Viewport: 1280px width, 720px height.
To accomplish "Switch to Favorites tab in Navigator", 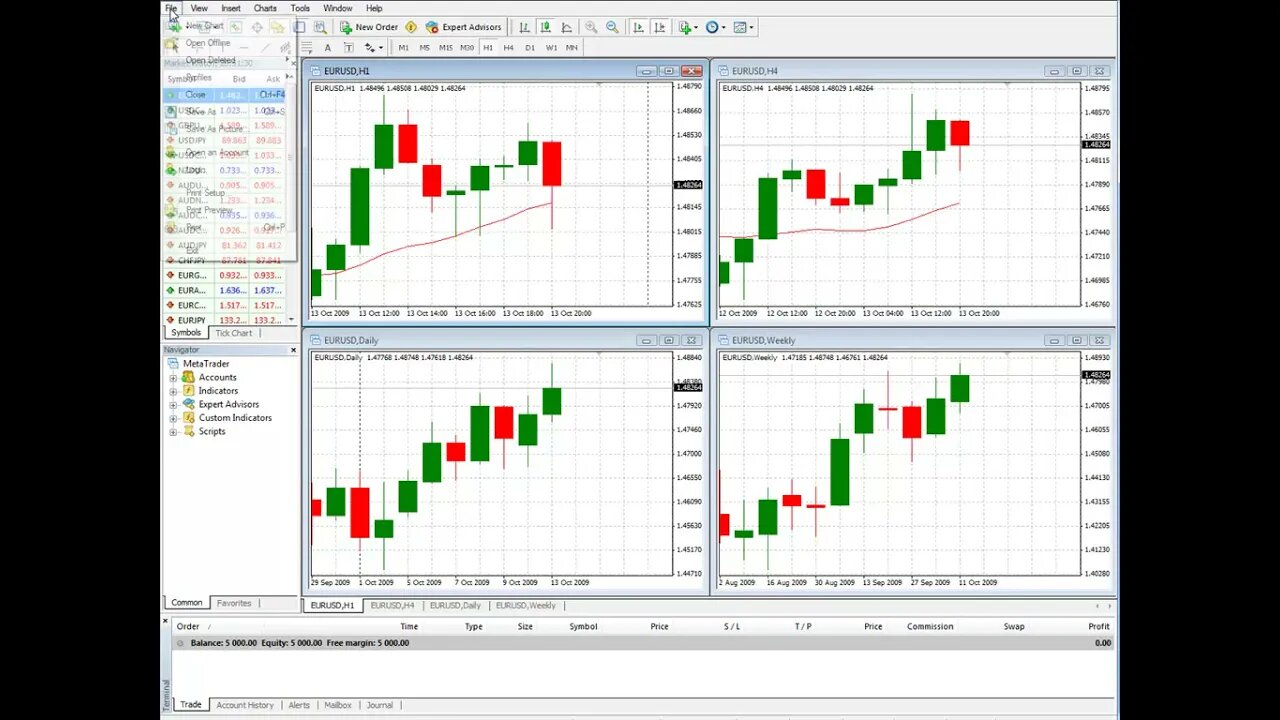I will pyautogui.click(x=234, y=603).
